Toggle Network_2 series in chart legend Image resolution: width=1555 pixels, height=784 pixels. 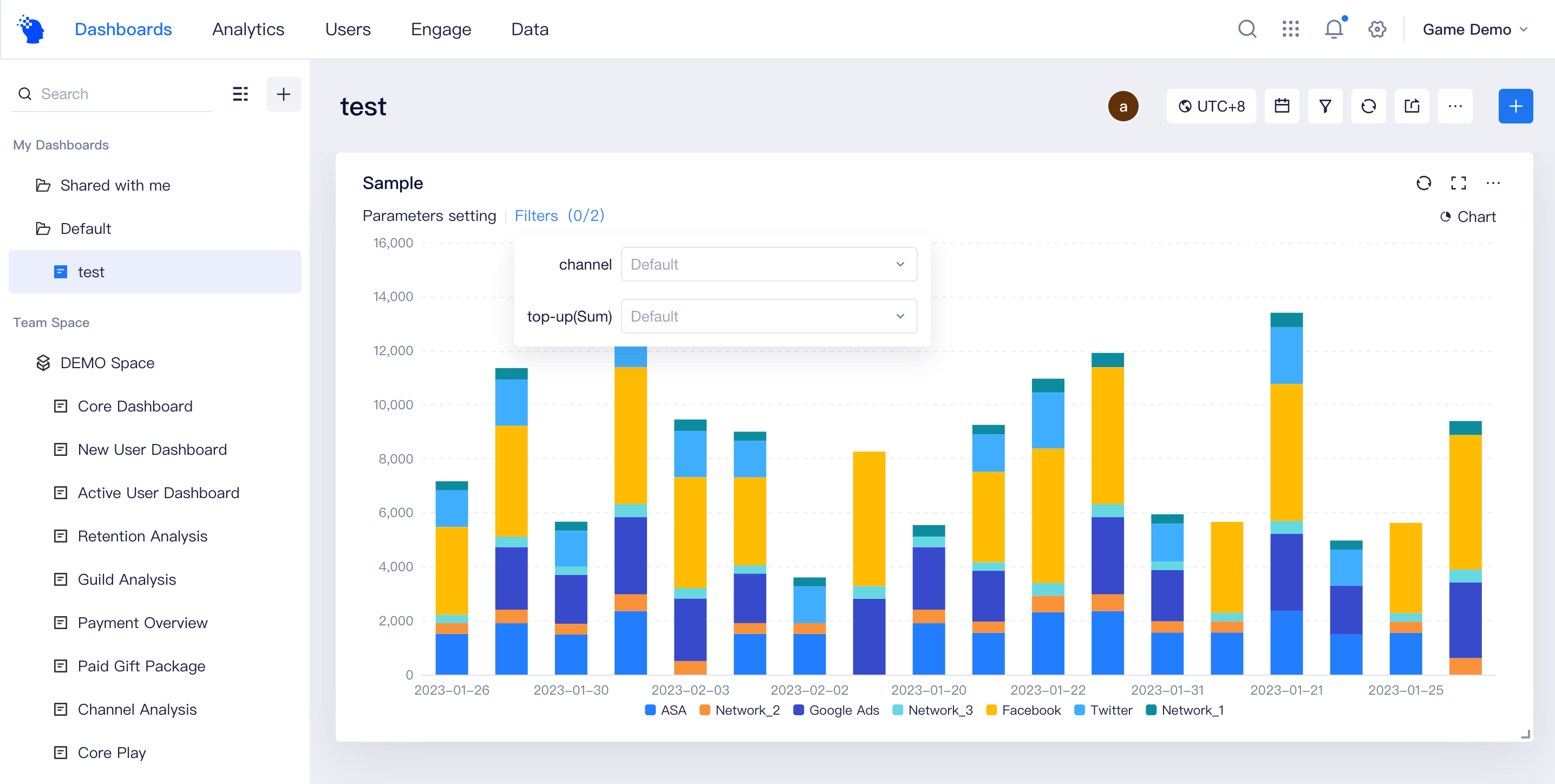coord(740,710)
